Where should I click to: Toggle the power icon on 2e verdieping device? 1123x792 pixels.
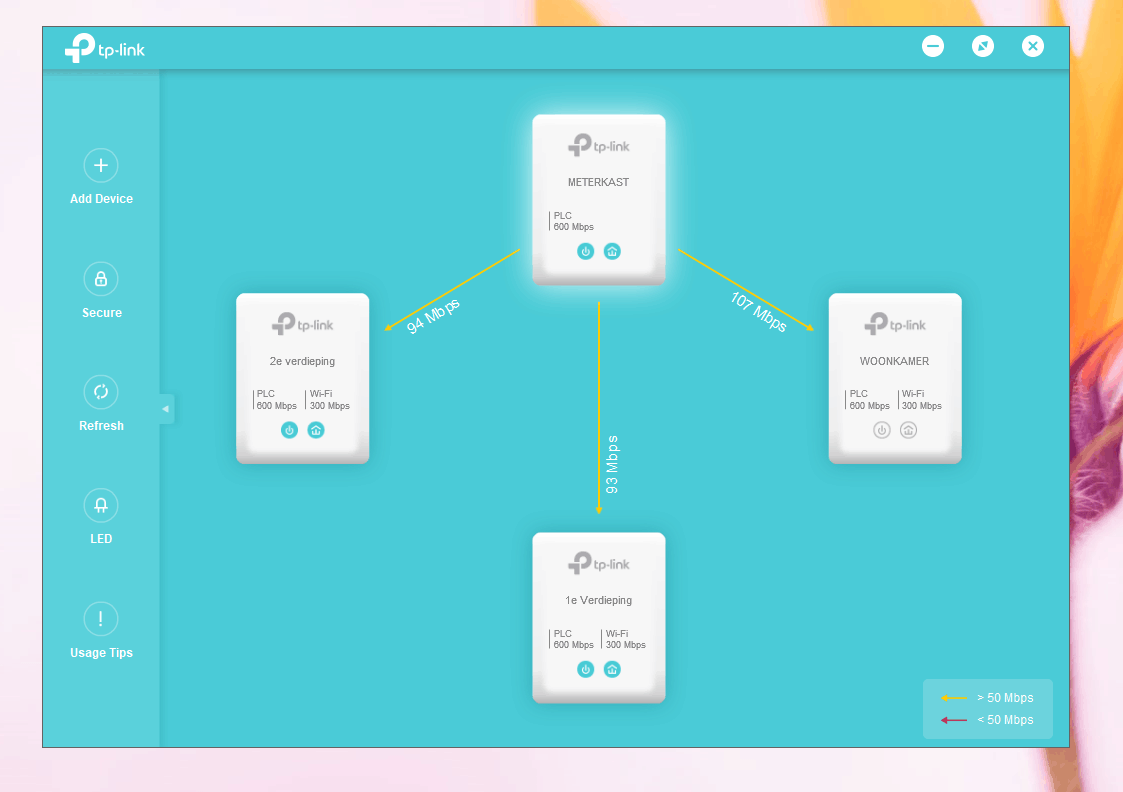(x=289, y=430)
